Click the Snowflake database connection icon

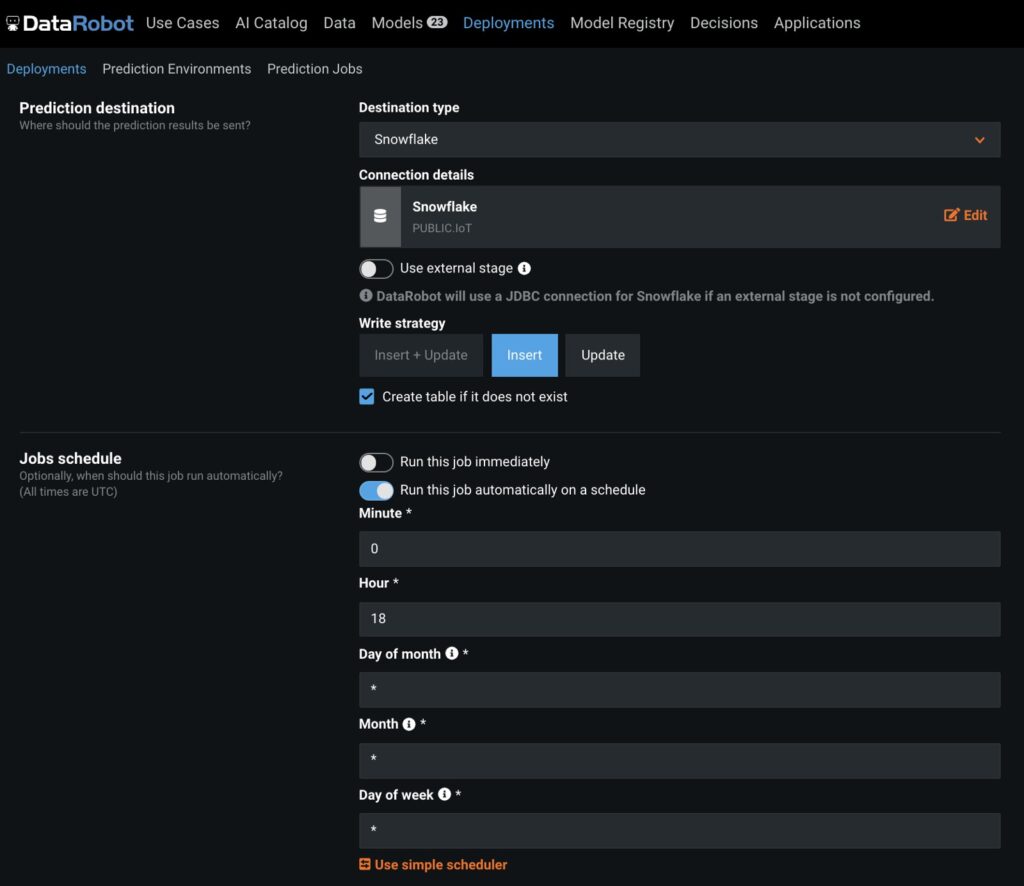pos(380,216)
